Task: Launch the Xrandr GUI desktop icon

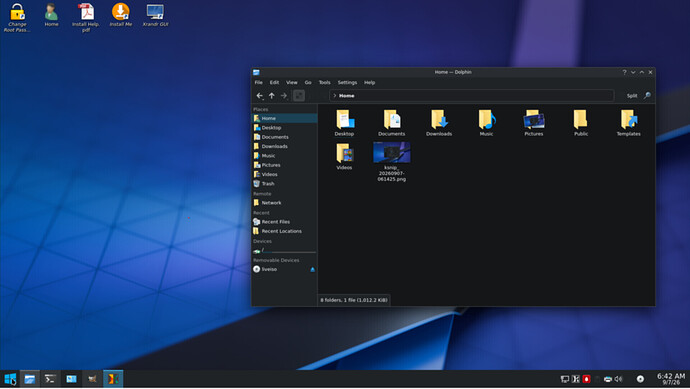Action: coord(155,15)
